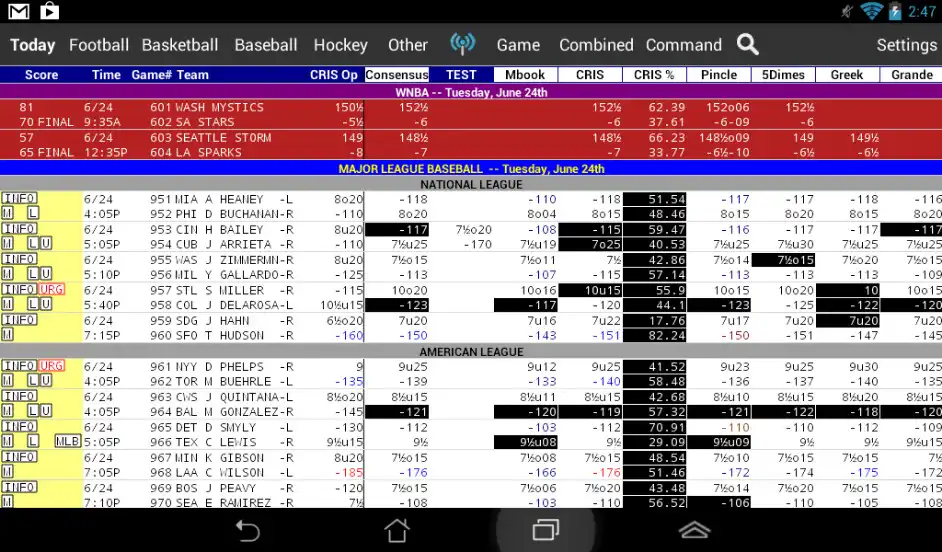The height and width of the screenshot is (552, 942).
Task: Switch to the Football tab
Action: pos(98,45)
